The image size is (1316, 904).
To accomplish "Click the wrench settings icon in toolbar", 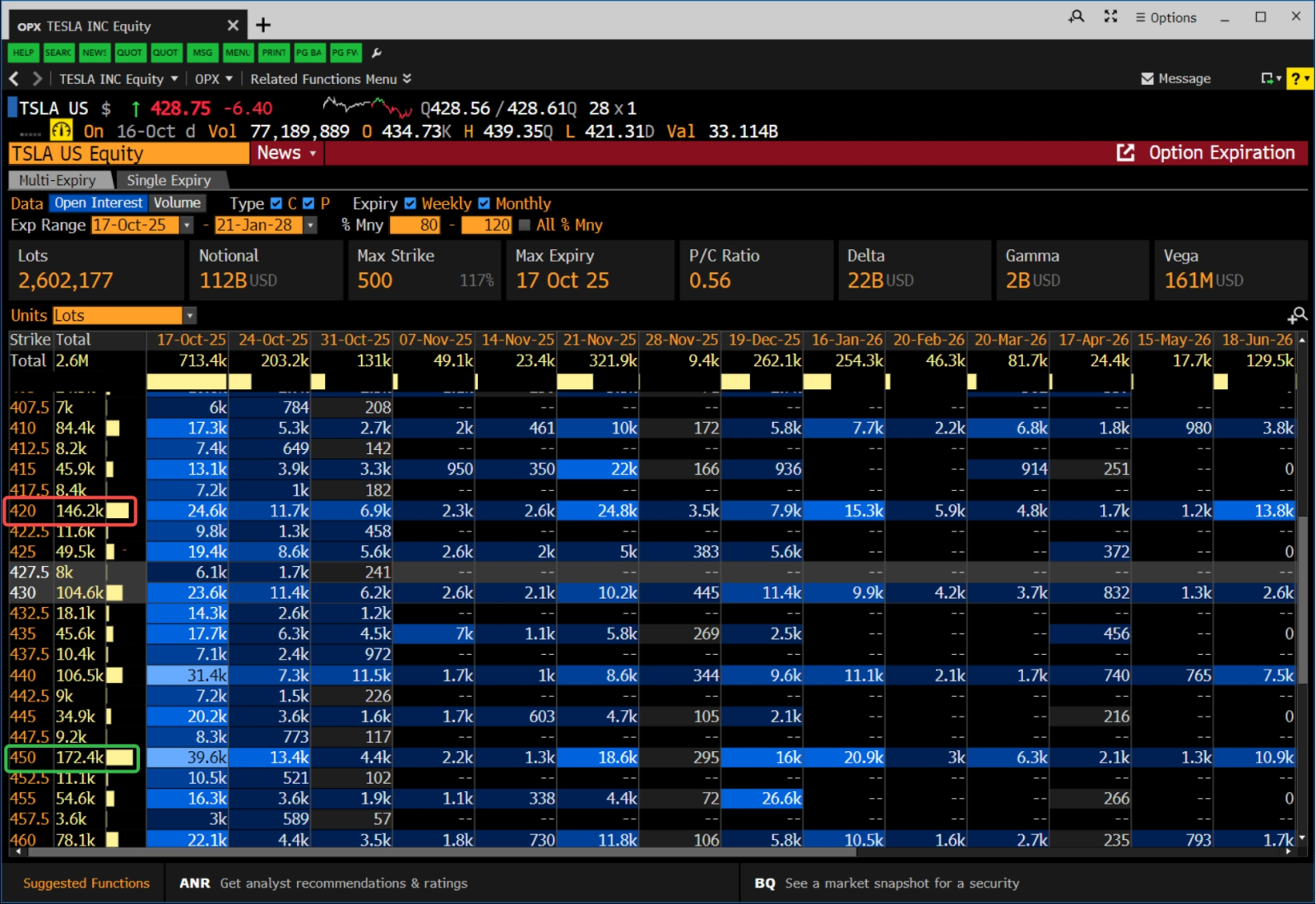I will point(377,53).
